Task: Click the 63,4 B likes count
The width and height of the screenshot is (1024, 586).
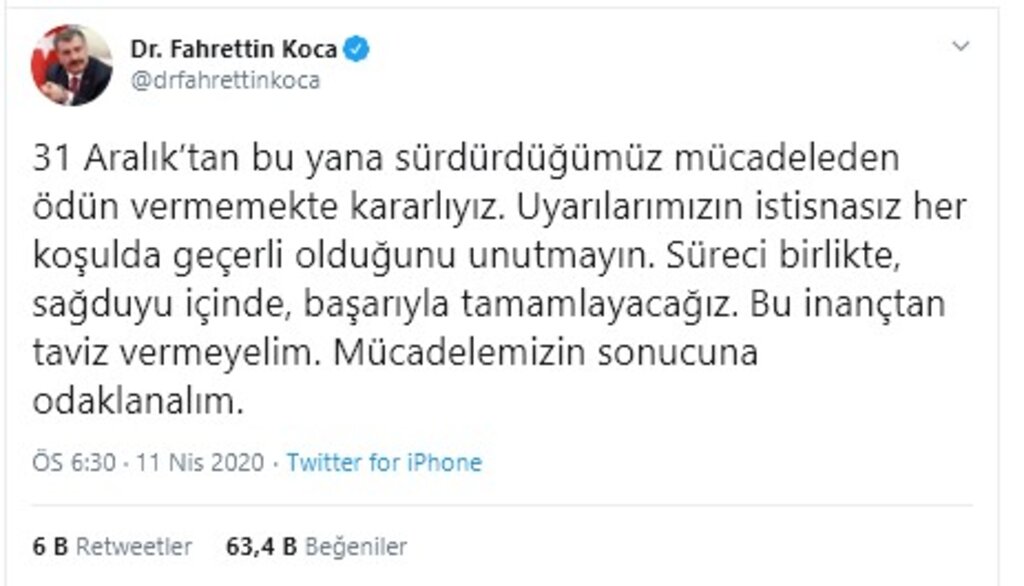Action: click(260, 546)
